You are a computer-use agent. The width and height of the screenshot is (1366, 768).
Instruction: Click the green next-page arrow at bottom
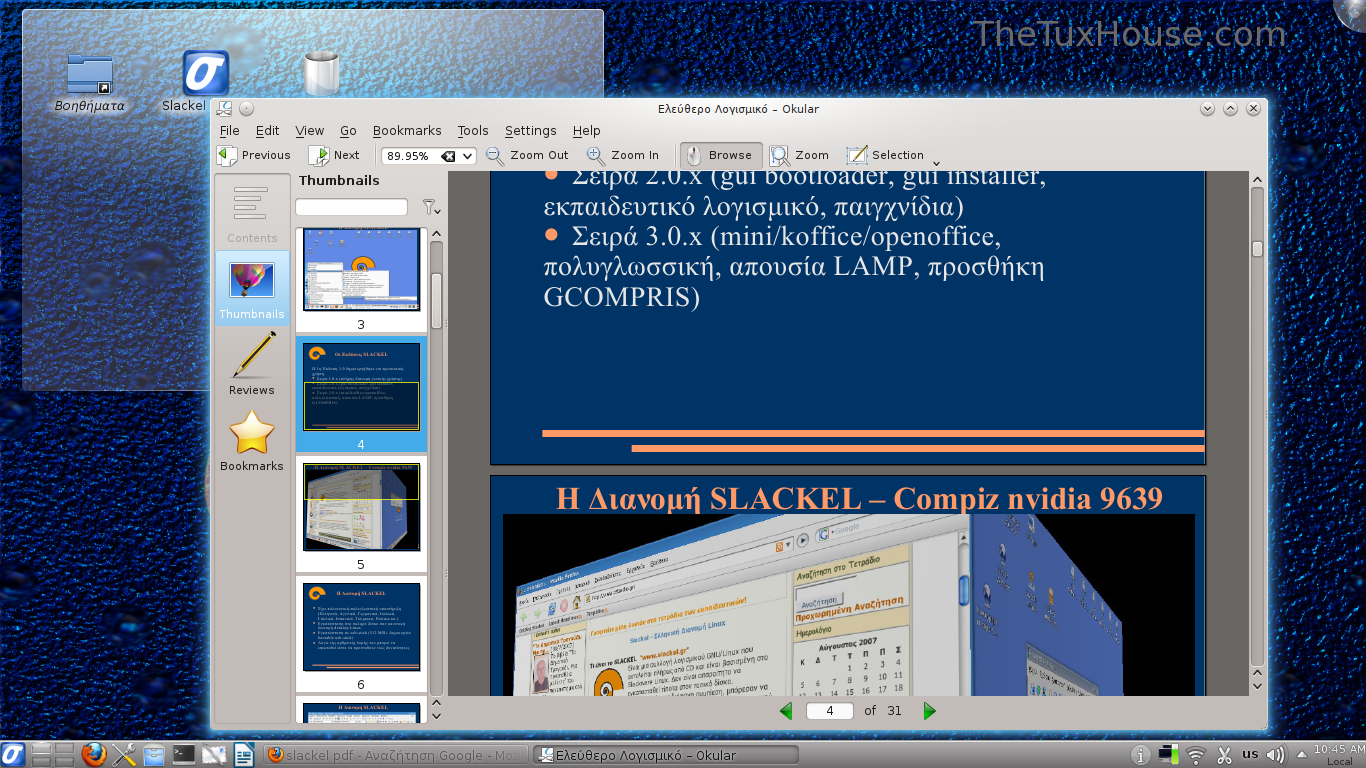pos(929,711)
